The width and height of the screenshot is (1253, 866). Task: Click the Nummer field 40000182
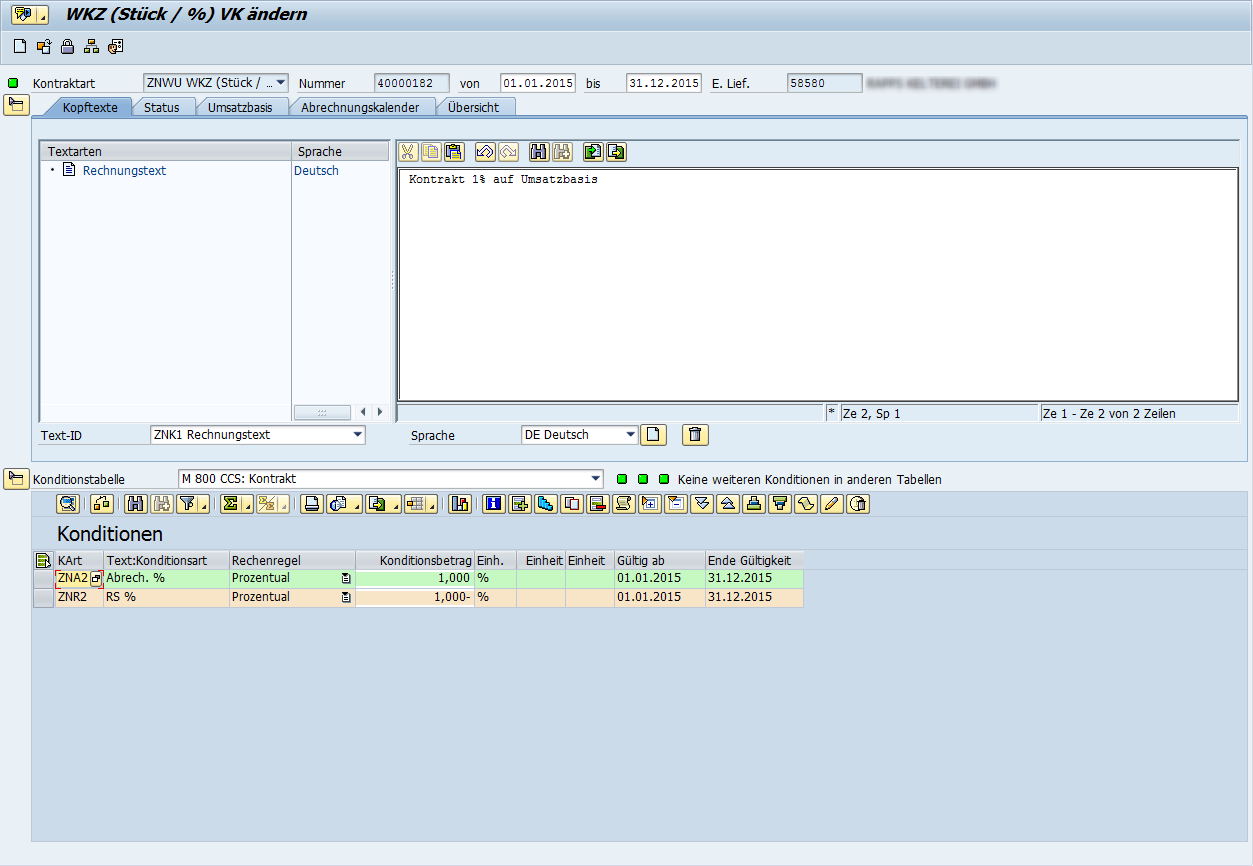pos(412,83)
